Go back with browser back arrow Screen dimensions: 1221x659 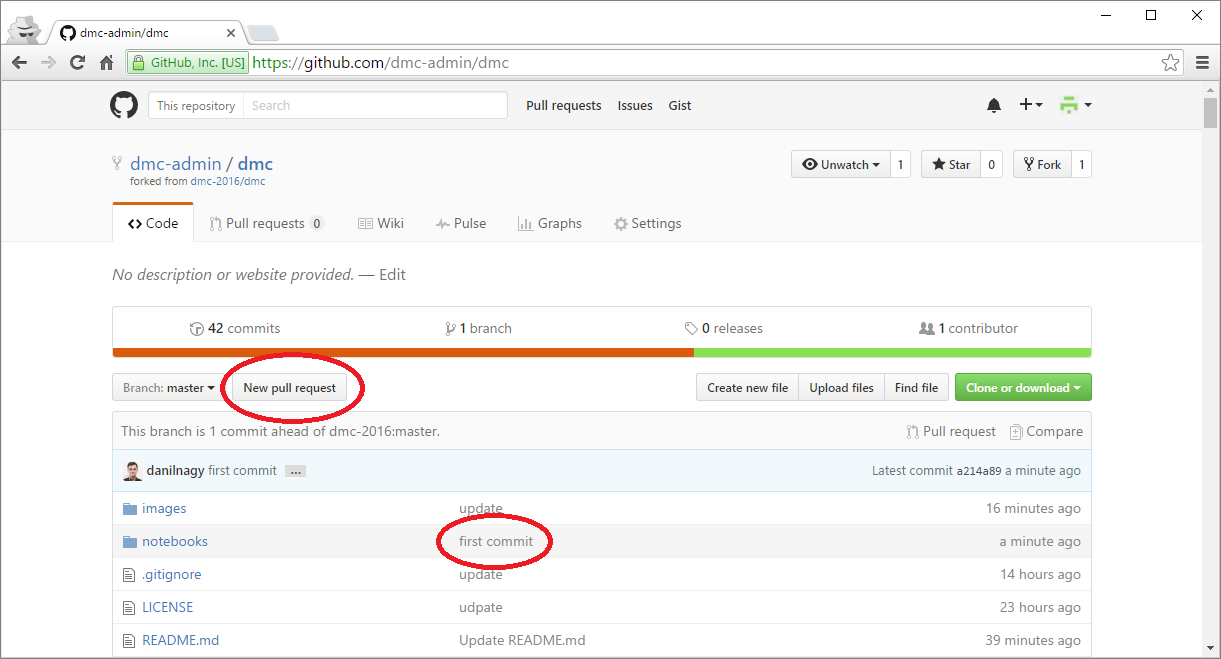19,62
